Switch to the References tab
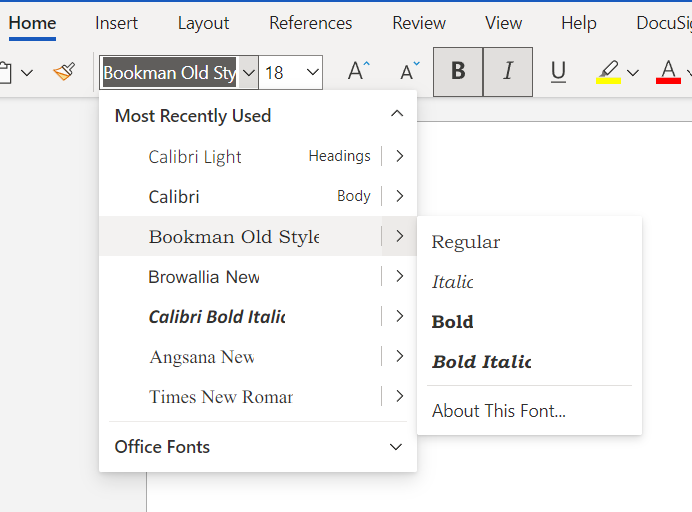 pos(310,23)
